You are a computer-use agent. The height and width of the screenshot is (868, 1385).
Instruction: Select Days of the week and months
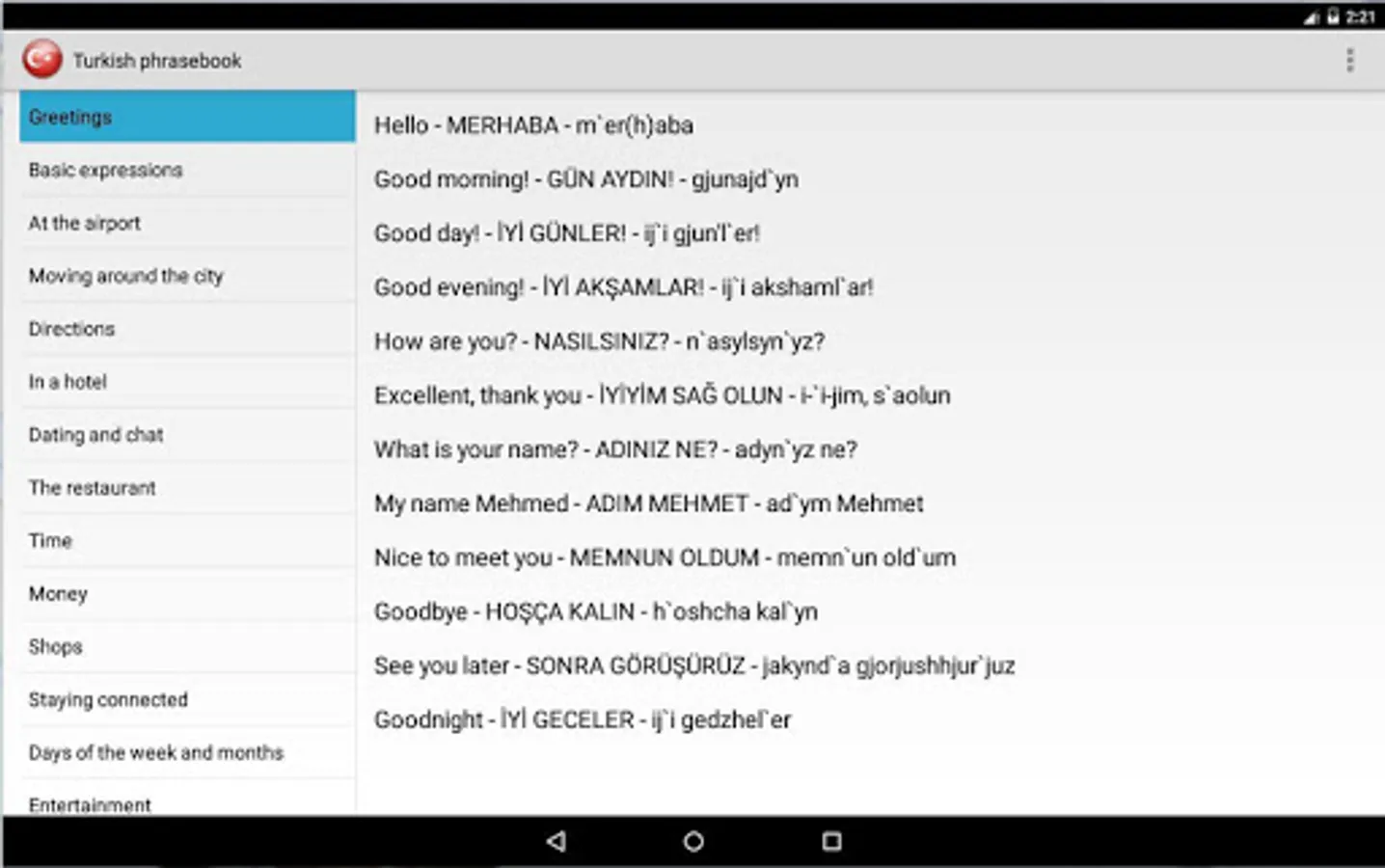click(187, 753)
